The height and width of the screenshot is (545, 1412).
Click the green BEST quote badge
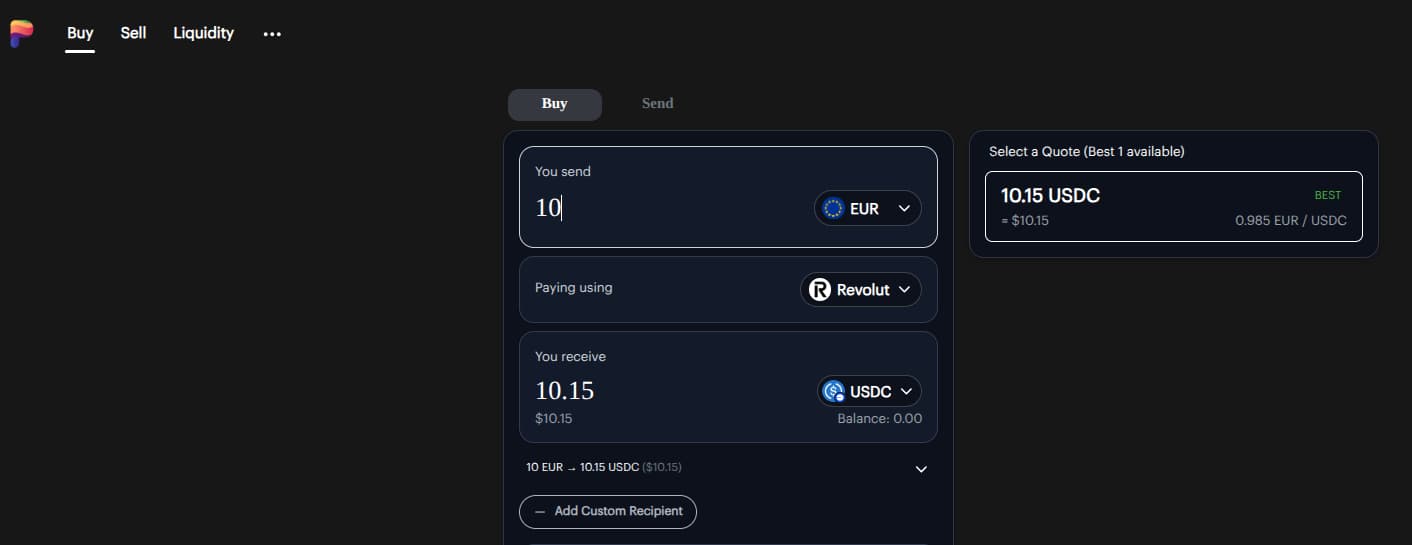tap(1327, 195)
